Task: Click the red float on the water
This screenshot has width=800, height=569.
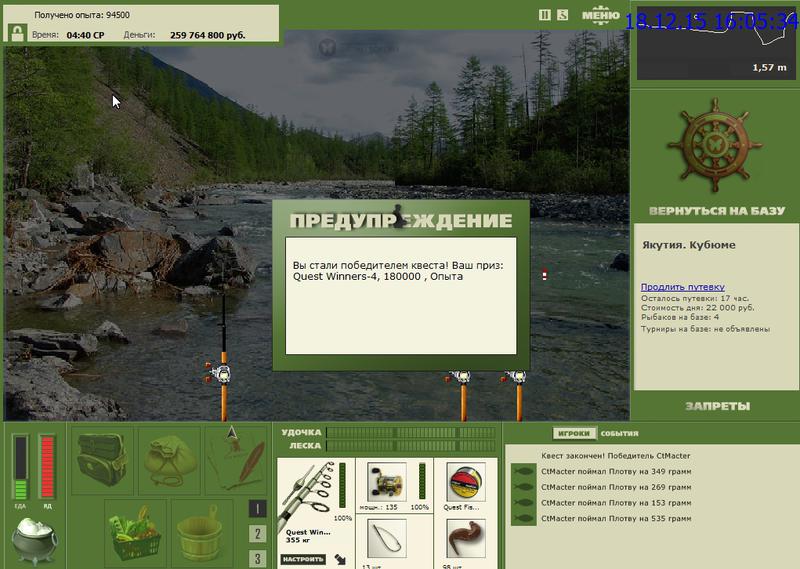Action: point(545,274)
